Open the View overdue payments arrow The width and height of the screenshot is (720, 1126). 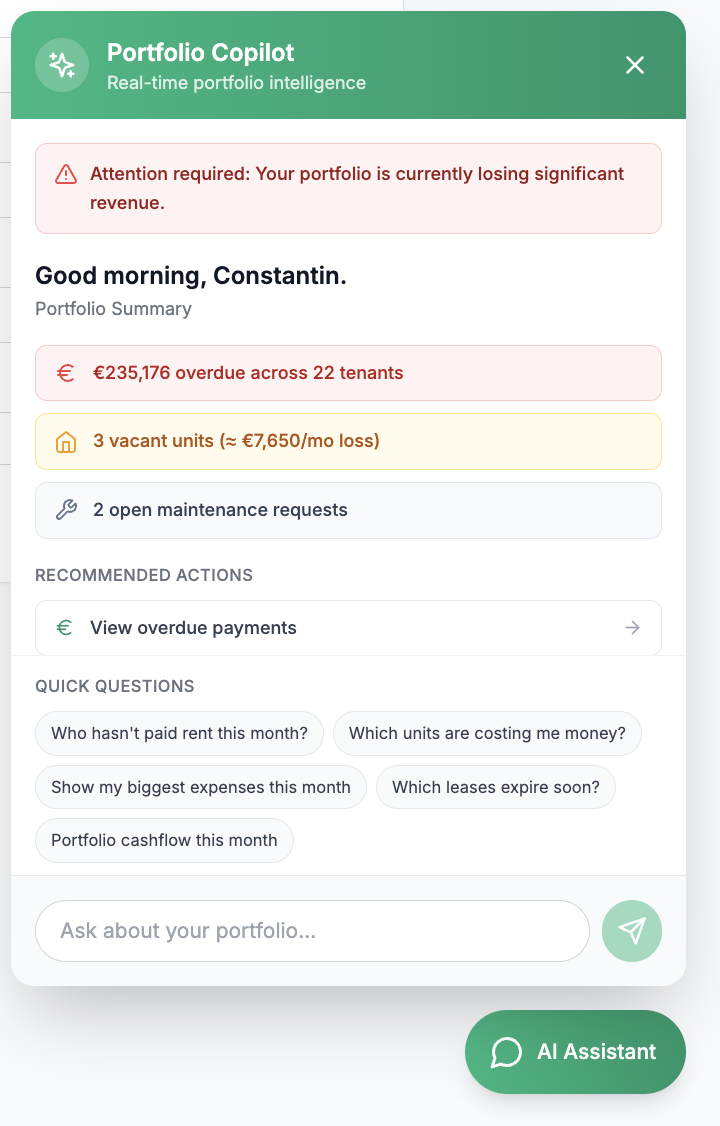[632, 627]
